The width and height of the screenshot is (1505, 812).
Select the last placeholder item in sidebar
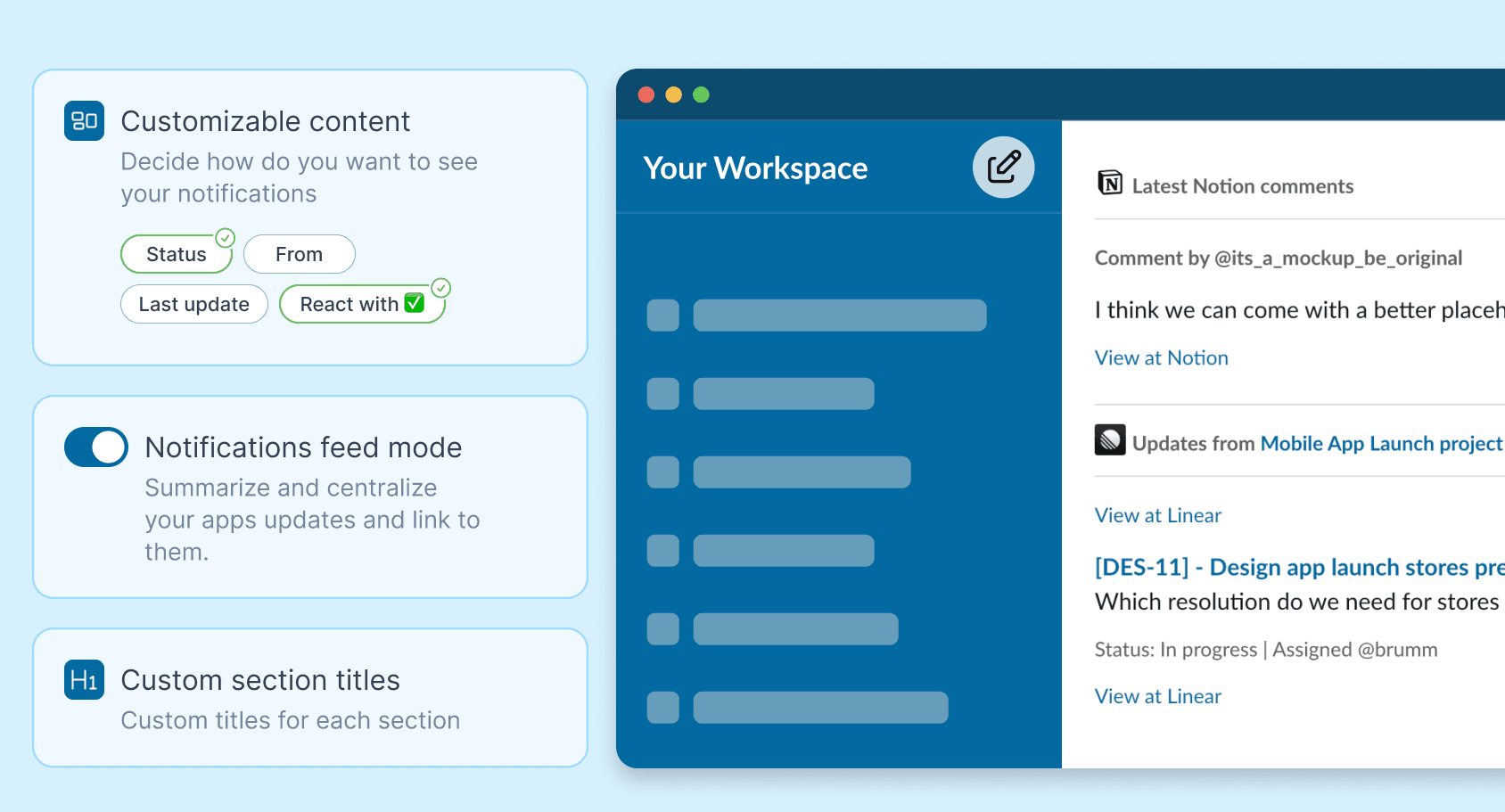tap(797, 708)
